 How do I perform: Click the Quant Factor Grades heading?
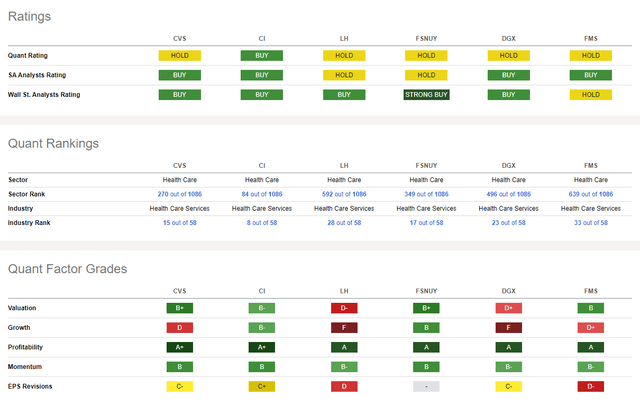click(x=67, y=269)
